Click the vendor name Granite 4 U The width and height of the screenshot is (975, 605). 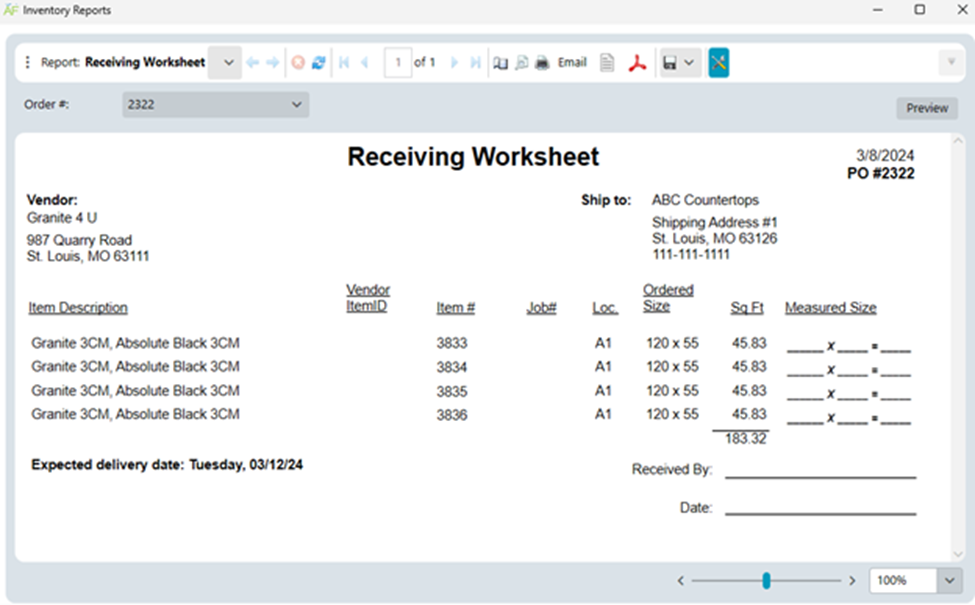[62, 218]
